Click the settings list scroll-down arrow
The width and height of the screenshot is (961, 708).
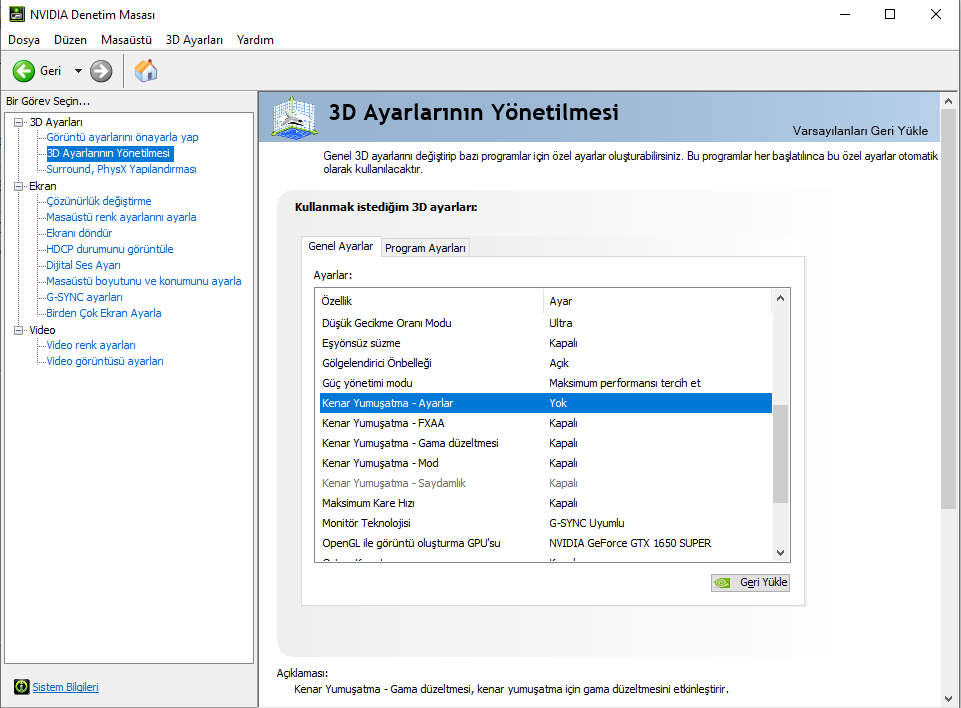(x=780, y=552)
